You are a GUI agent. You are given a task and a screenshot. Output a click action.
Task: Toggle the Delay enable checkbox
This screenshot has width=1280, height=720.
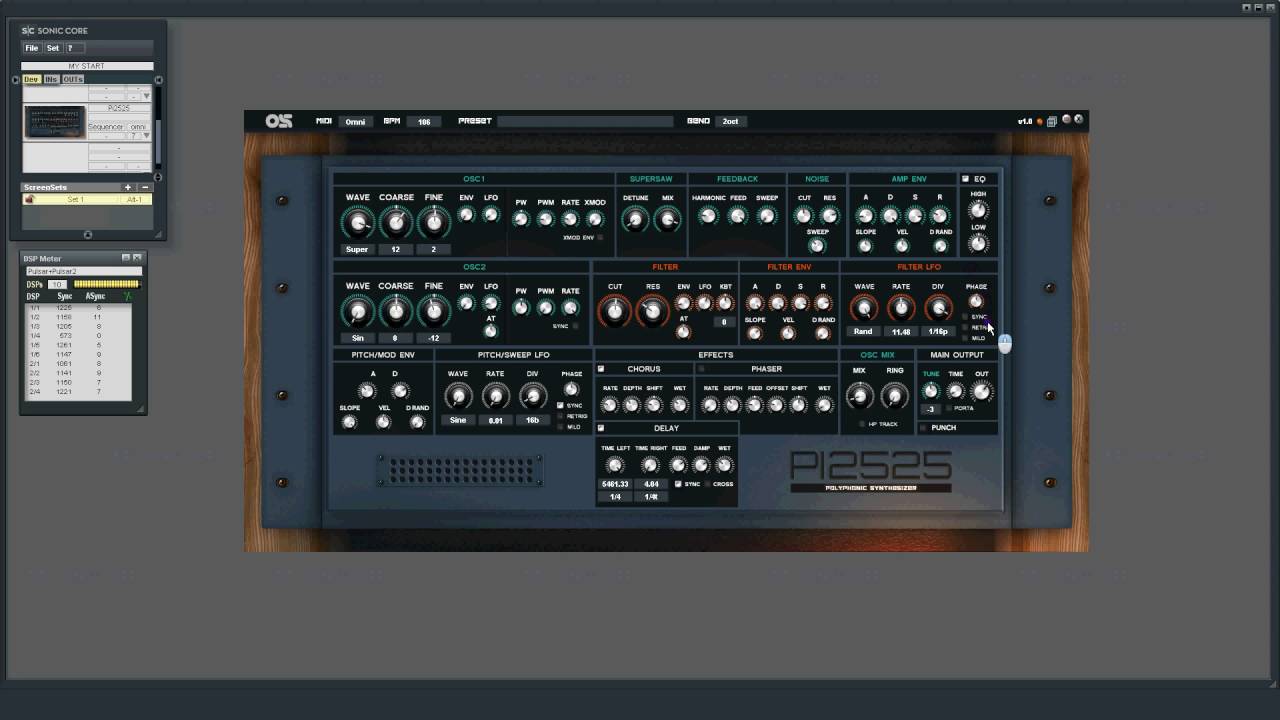pyautogui.click(x=601, y=428)
